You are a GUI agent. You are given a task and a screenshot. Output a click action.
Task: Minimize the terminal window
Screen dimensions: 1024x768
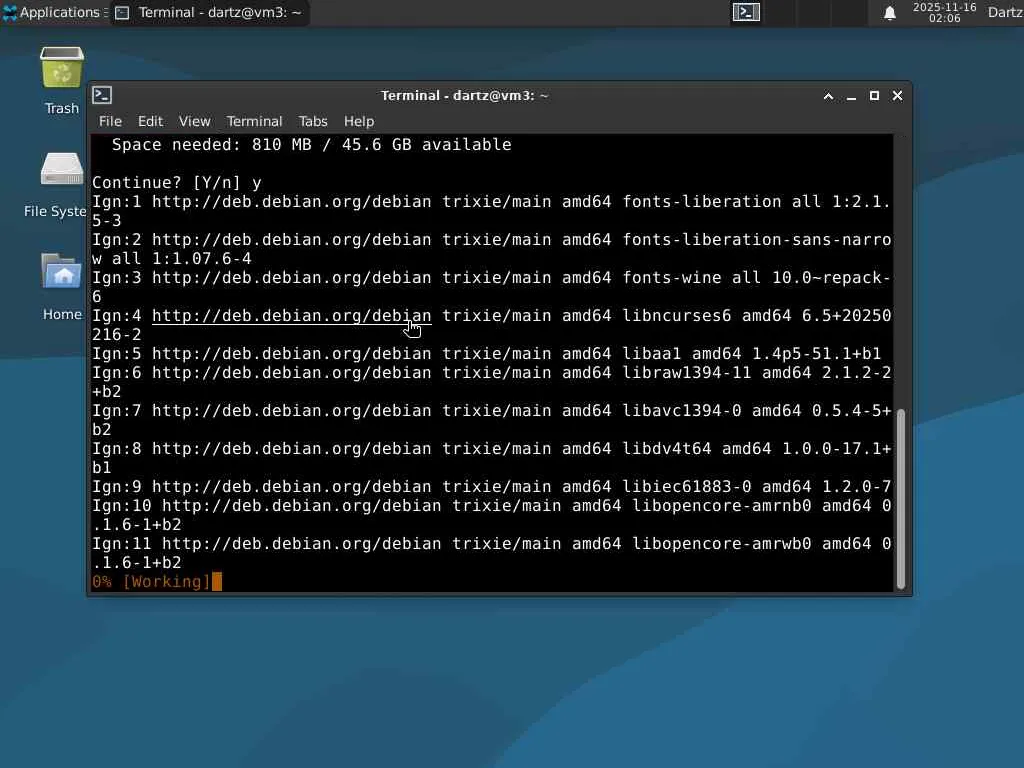click(851, 96)
